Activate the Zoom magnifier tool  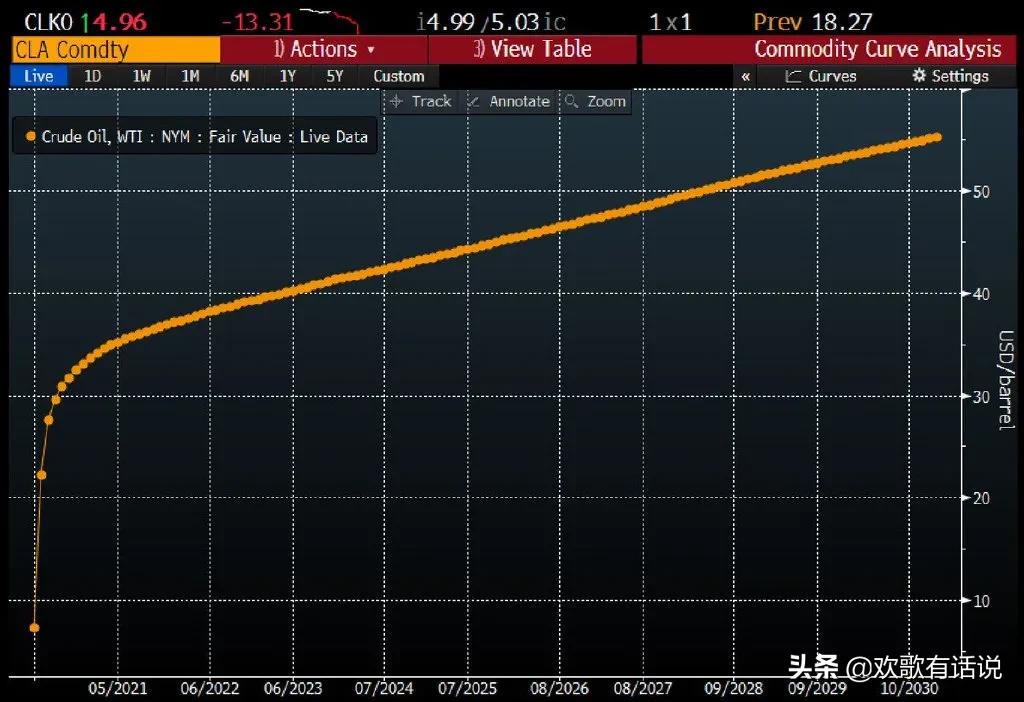point(595,101)
